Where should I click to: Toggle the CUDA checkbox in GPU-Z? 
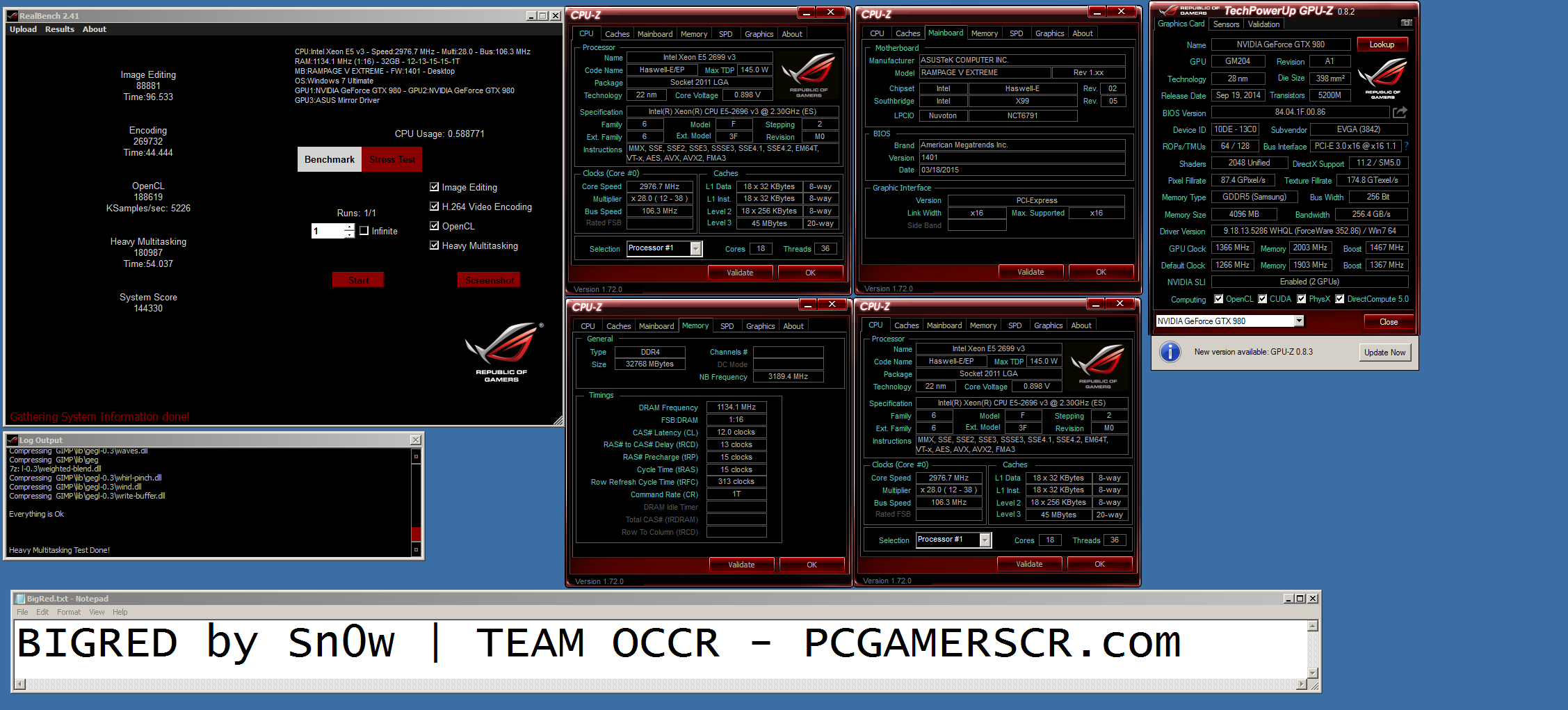[1262, 299]
